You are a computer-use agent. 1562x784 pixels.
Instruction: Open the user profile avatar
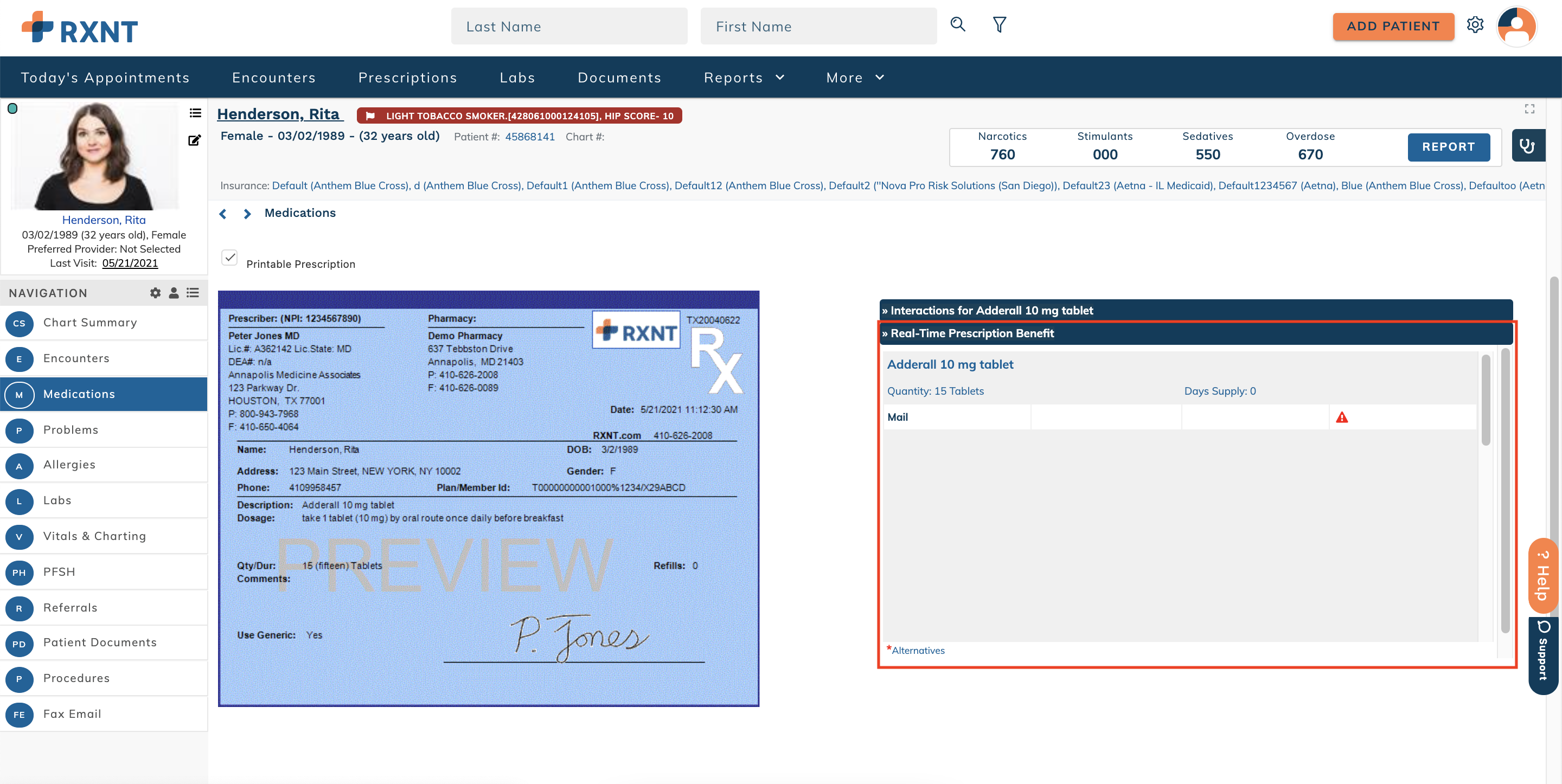1516,26
